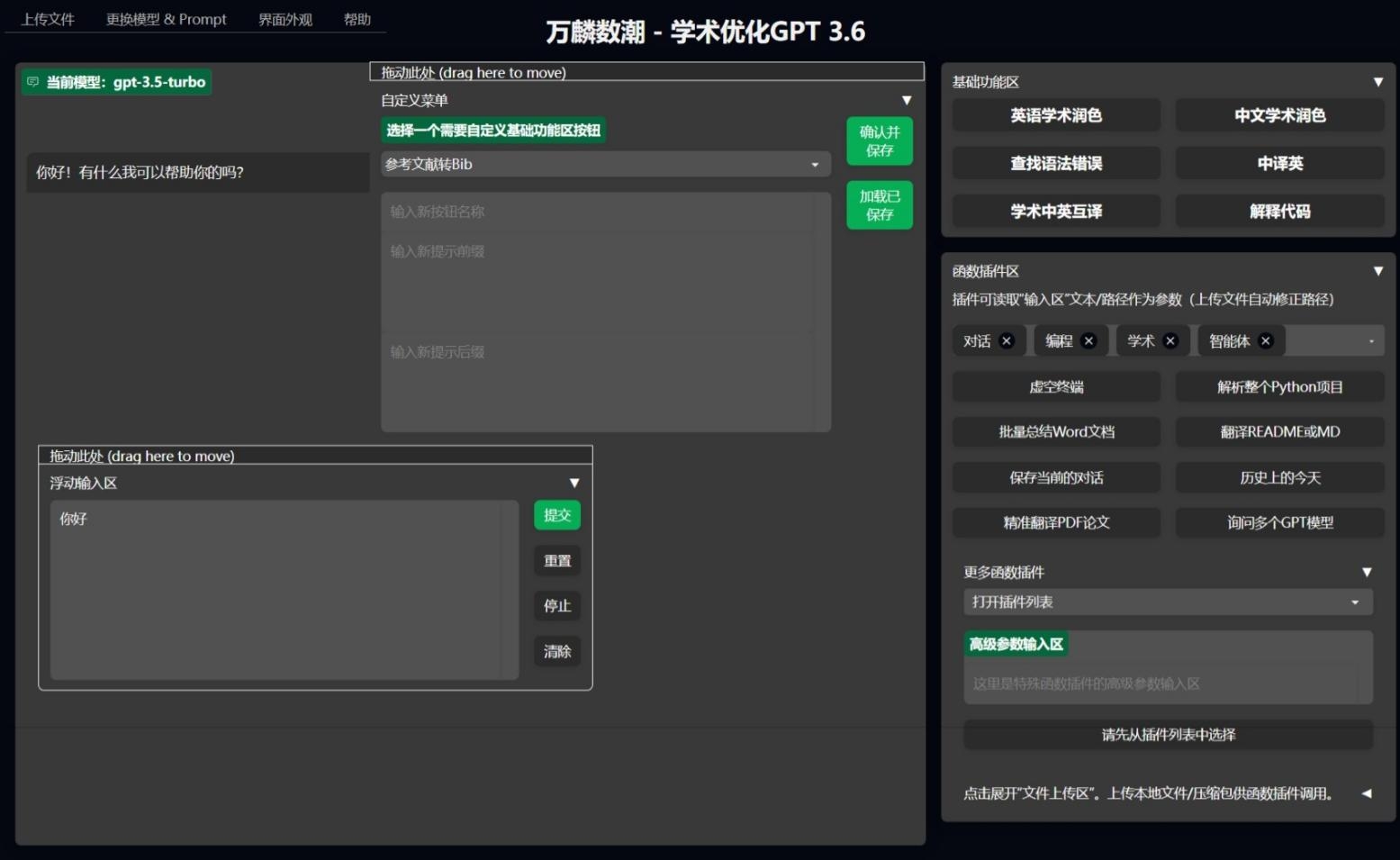Click the 中文学术润色 button
Screen dimensions: 1400x860
click(x=1279, y=115)
